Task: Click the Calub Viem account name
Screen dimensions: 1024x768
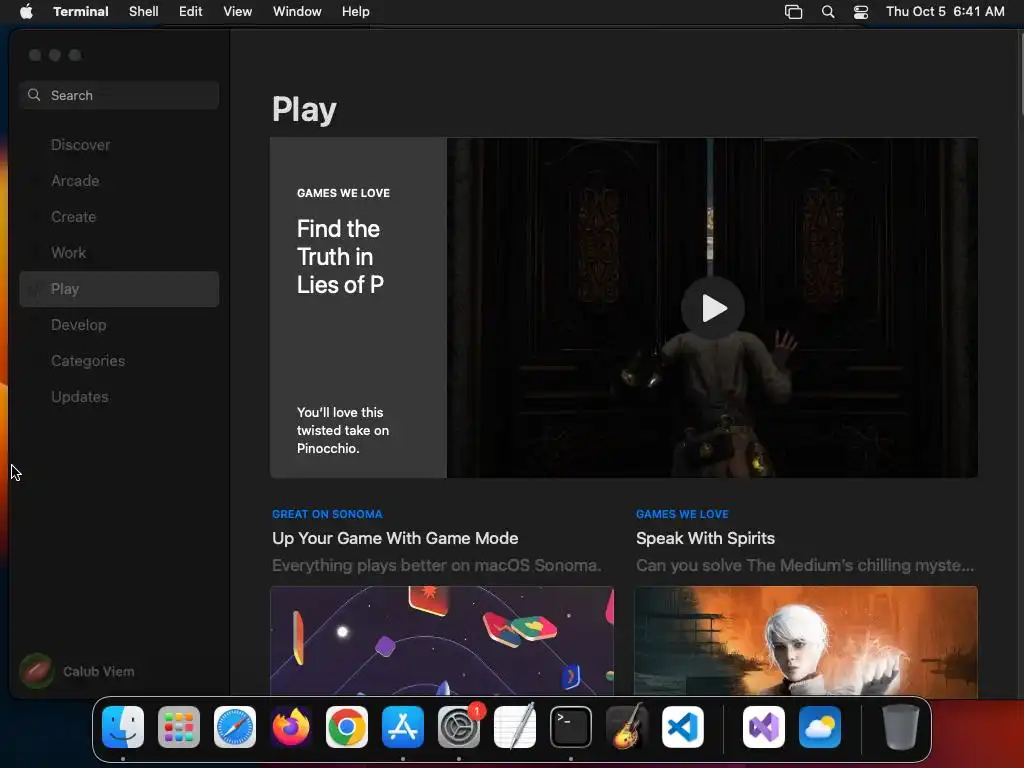Action: coord(99,671)
